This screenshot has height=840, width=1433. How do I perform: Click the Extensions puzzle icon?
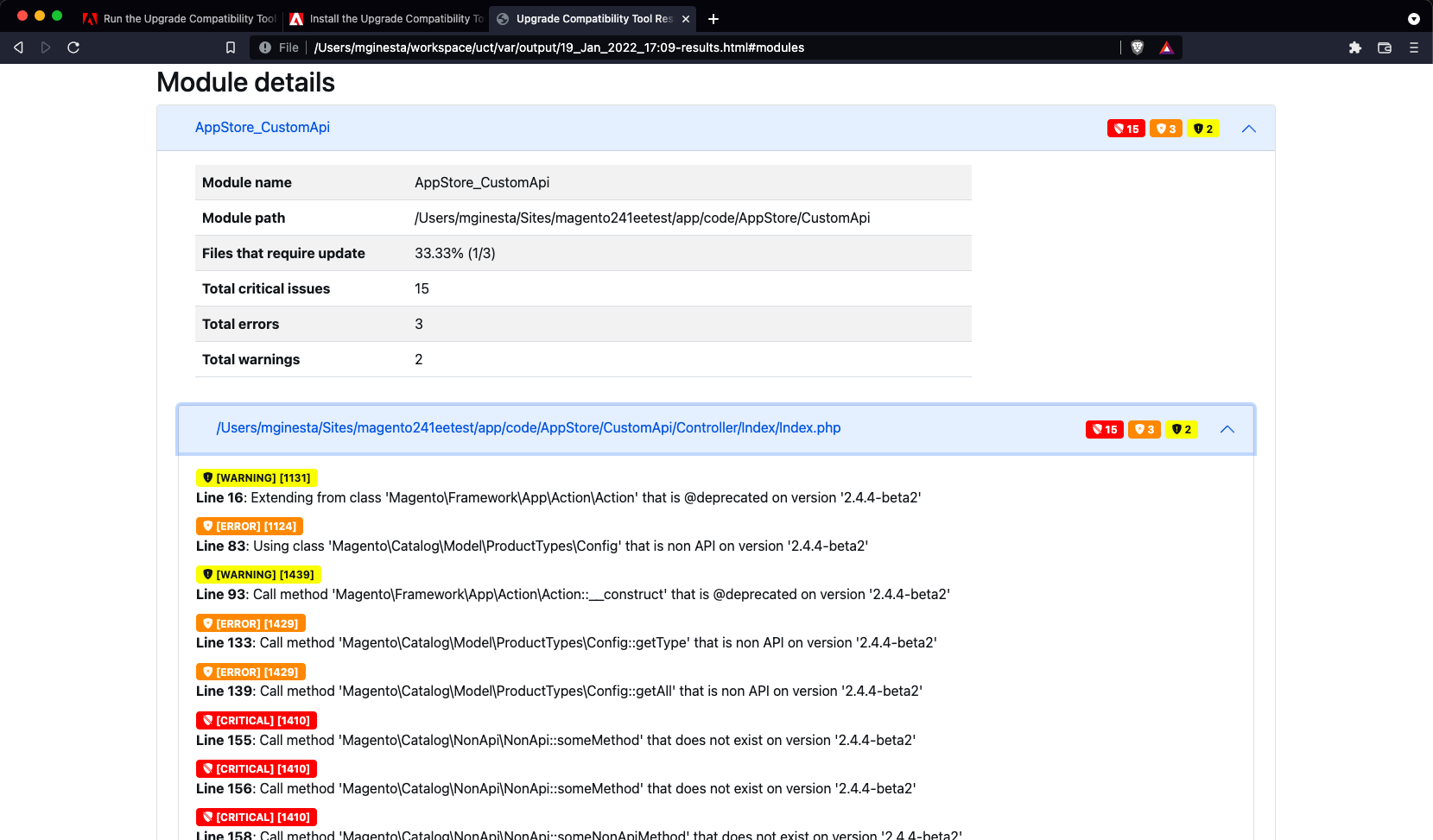[x=1355, y=47]
